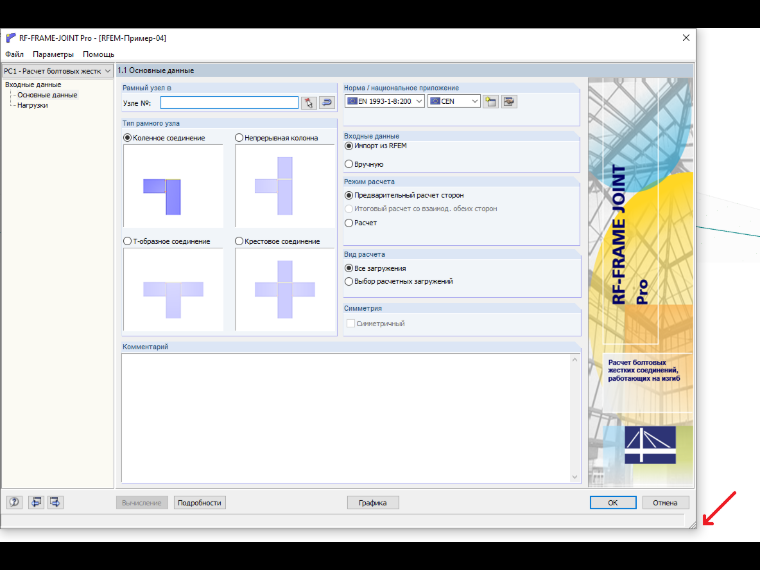Click inside the Комментарий text area
Viewport: 760px width, 570px height.
(346, 418)
